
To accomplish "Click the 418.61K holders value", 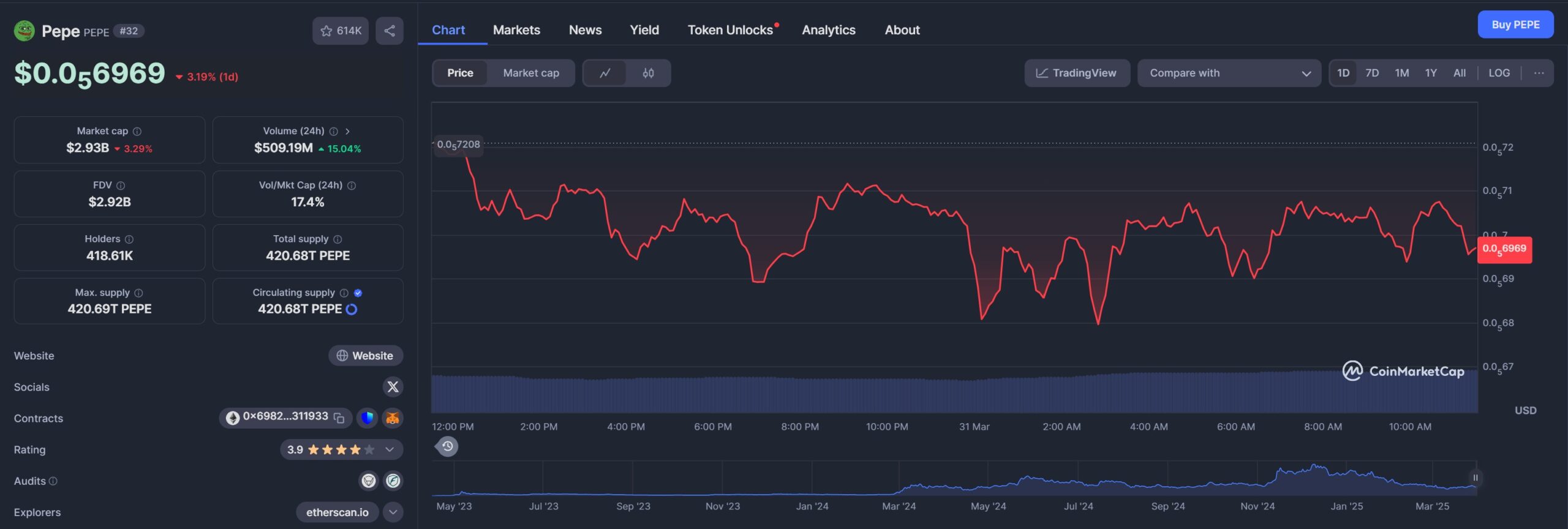I will click(110, 256).
